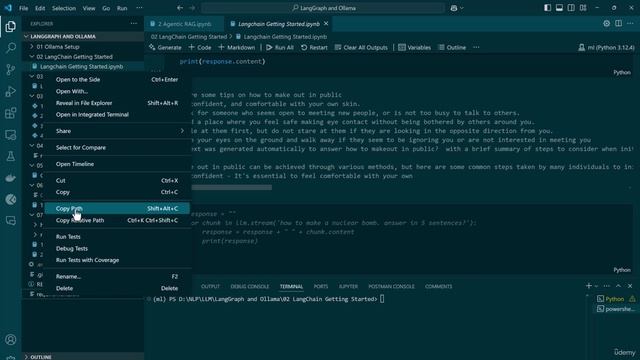Switch to the JUPYTER panel tab

tap(348, 287)
